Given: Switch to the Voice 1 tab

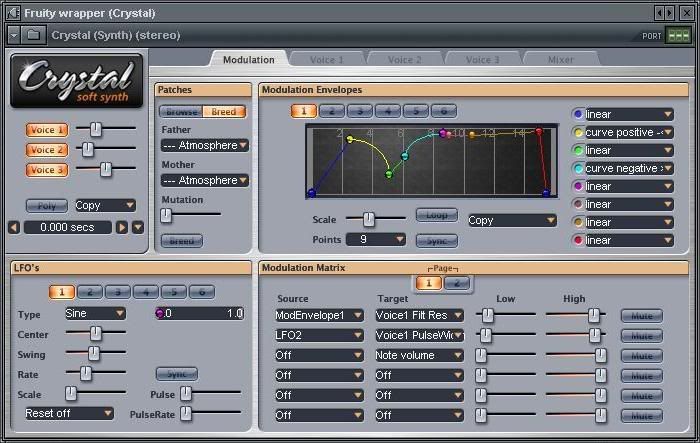Looking at the screenshot, I should tap(326, 59).
